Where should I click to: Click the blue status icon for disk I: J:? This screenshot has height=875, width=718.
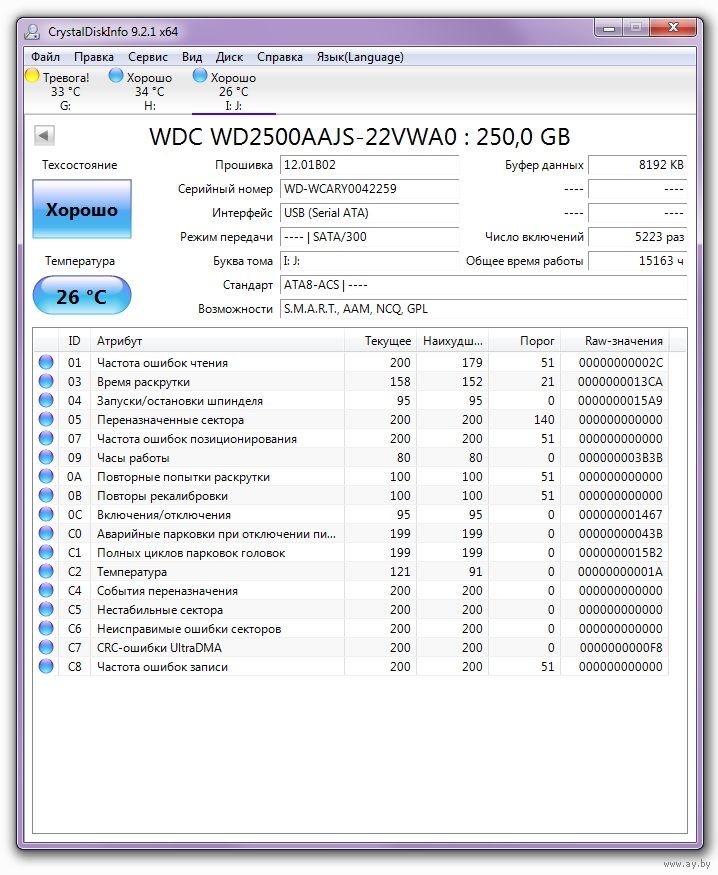point(200,76)
